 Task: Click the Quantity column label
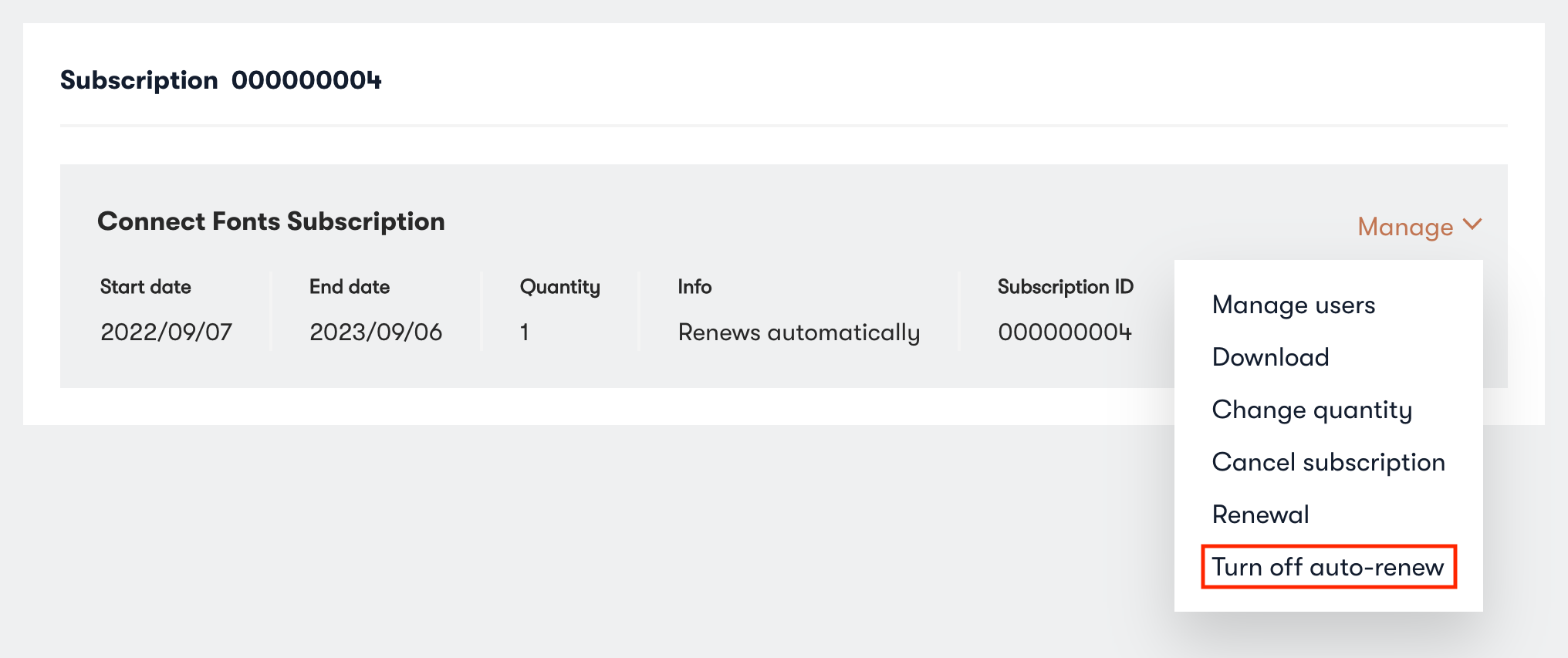coord(559,288)
